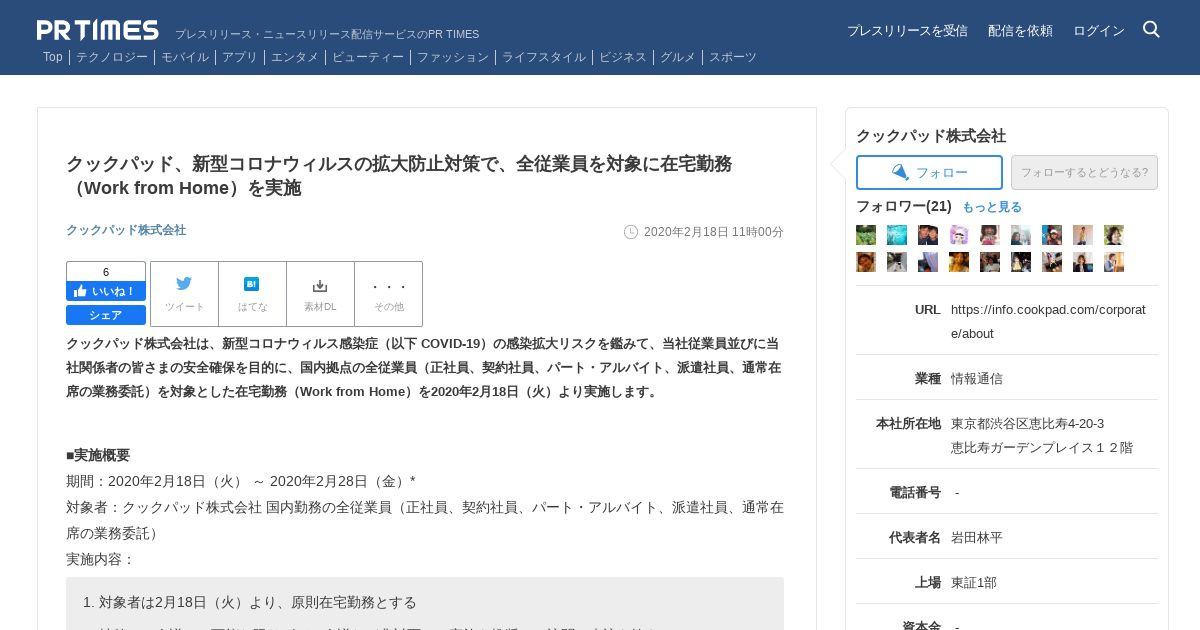The image size is (1200, 630).
Task: Follow クックパッド株式会社 with フォロー button
Action: [x=929, y=172]
